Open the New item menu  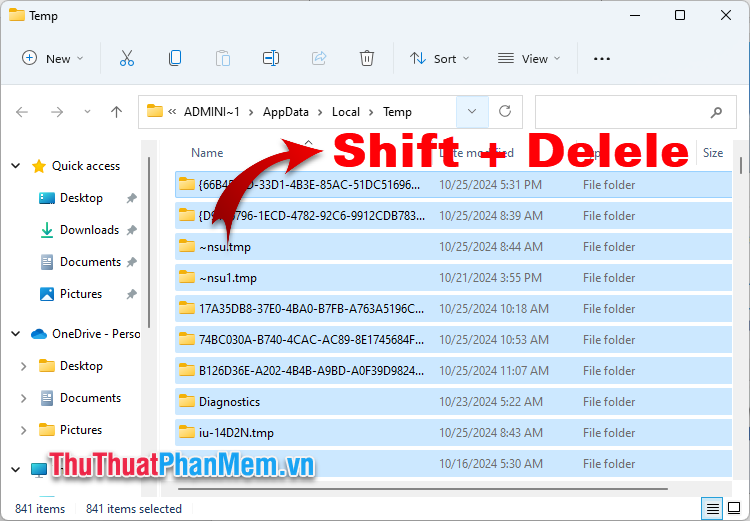53,58
